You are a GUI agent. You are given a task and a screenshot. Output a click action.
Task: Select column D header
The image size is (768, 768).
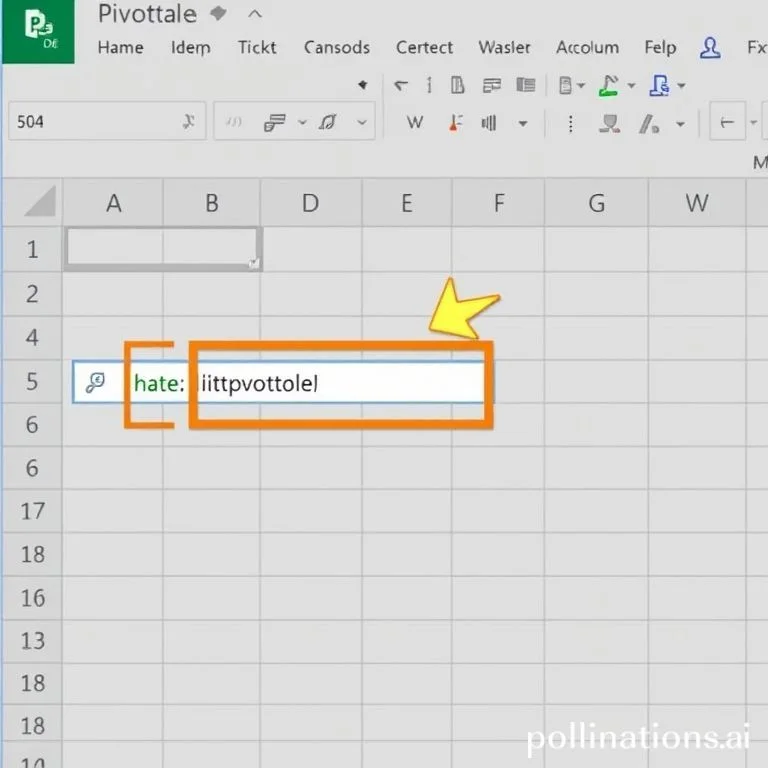click(311, 202)
